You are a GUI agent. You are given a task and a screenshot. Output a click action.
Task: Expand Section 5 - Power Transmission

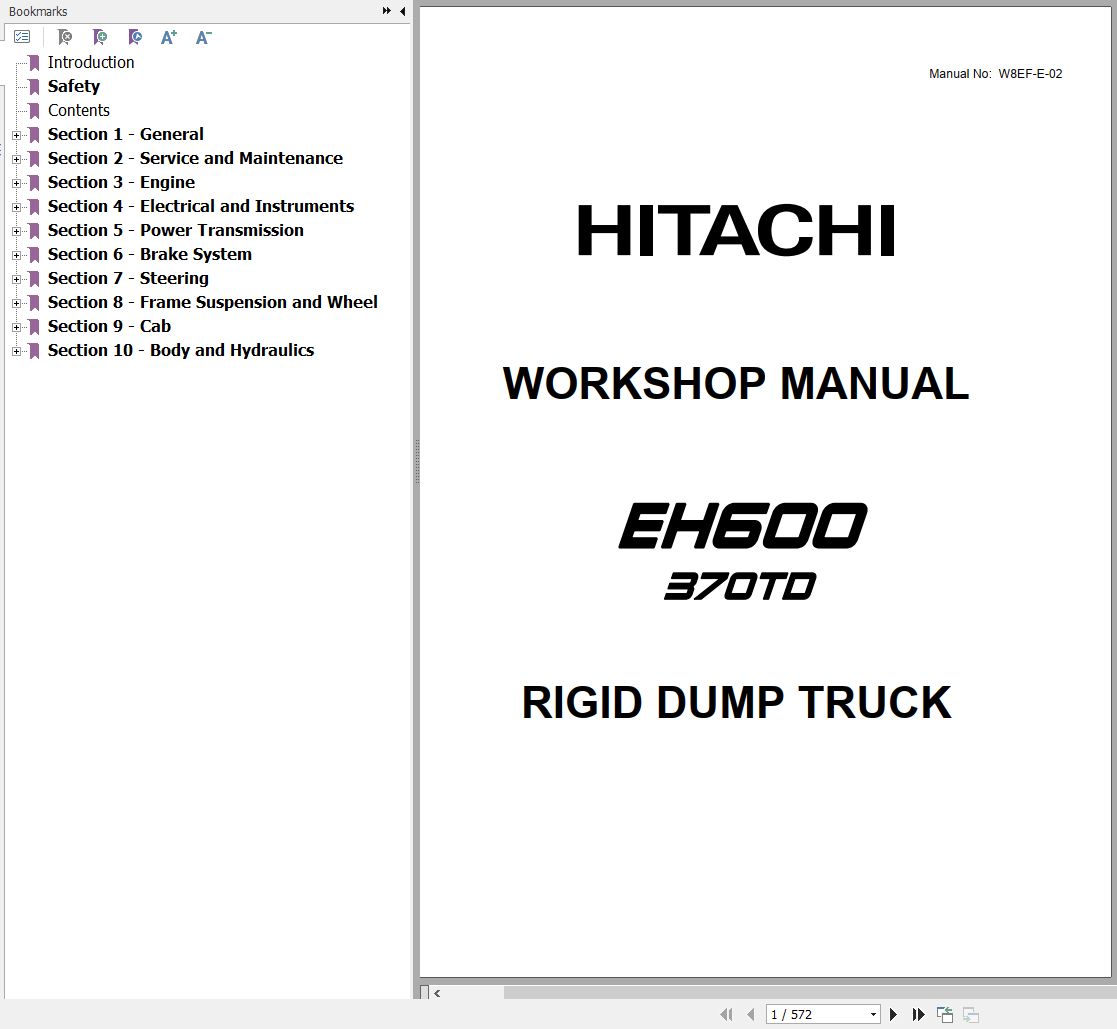click(x=16, y=231)
